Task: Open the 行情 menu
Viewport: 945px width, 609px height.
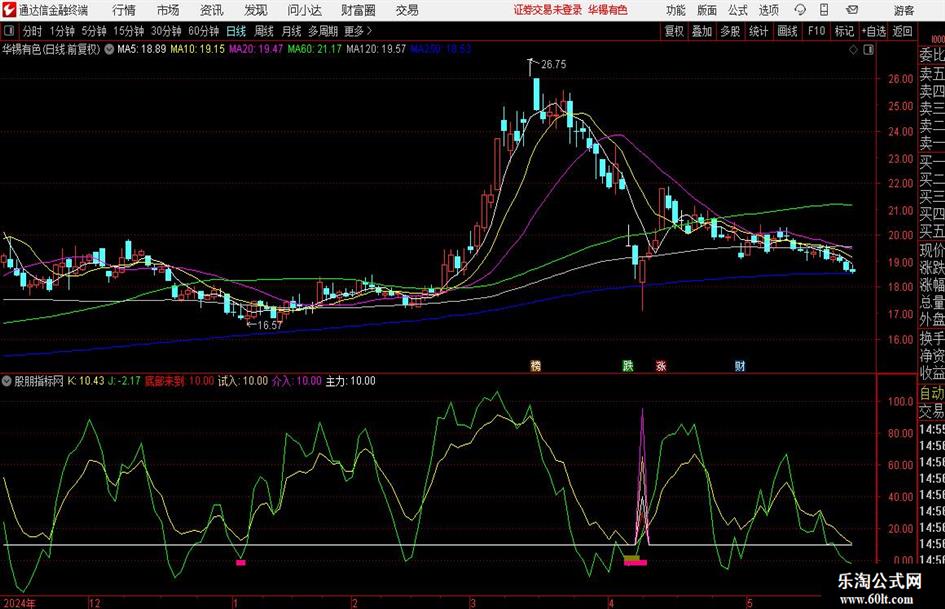Action: point(124,10)
